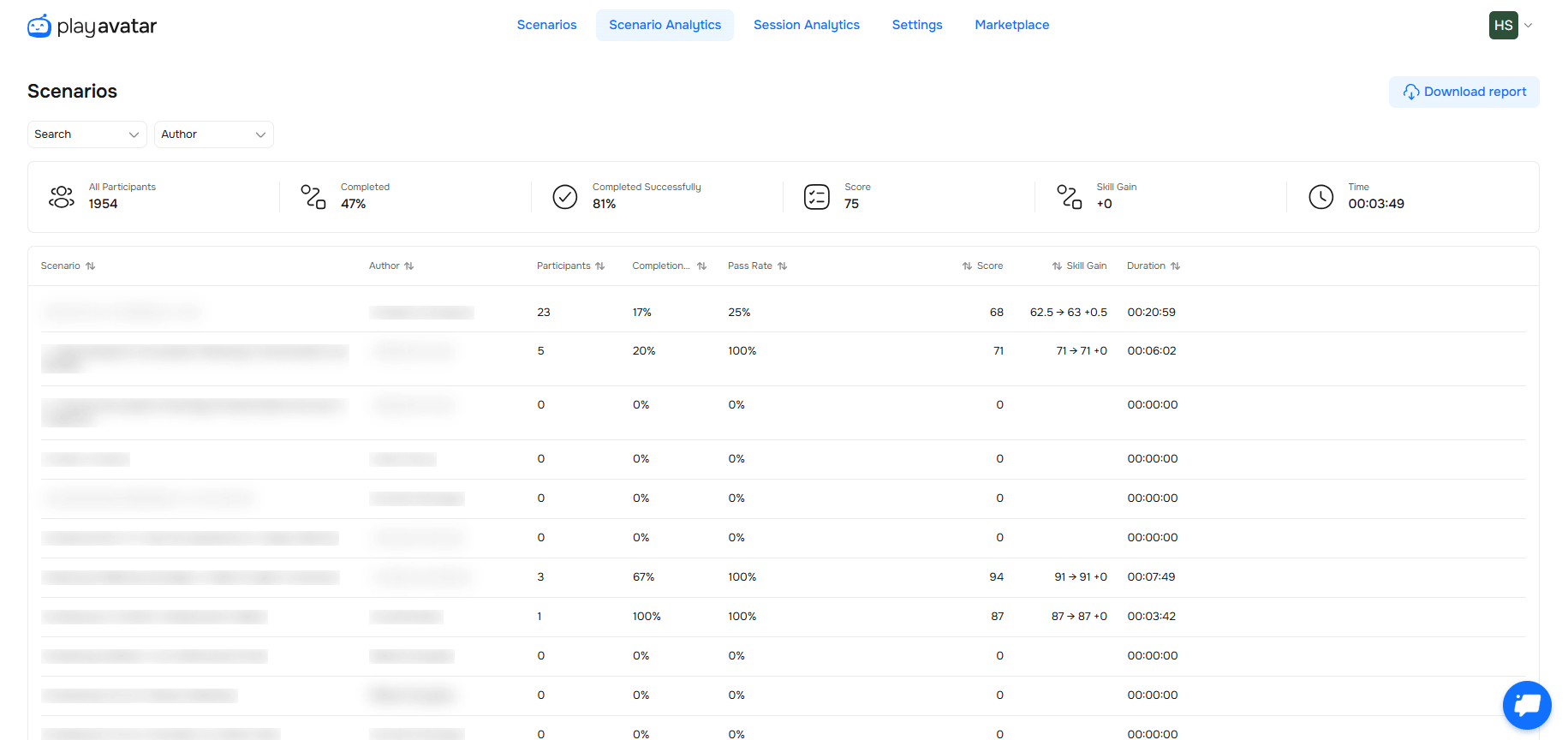The width and height of the screenshot is (1568, 740).
Task: Click the All Participants people icon
Action: click(62, 197)
